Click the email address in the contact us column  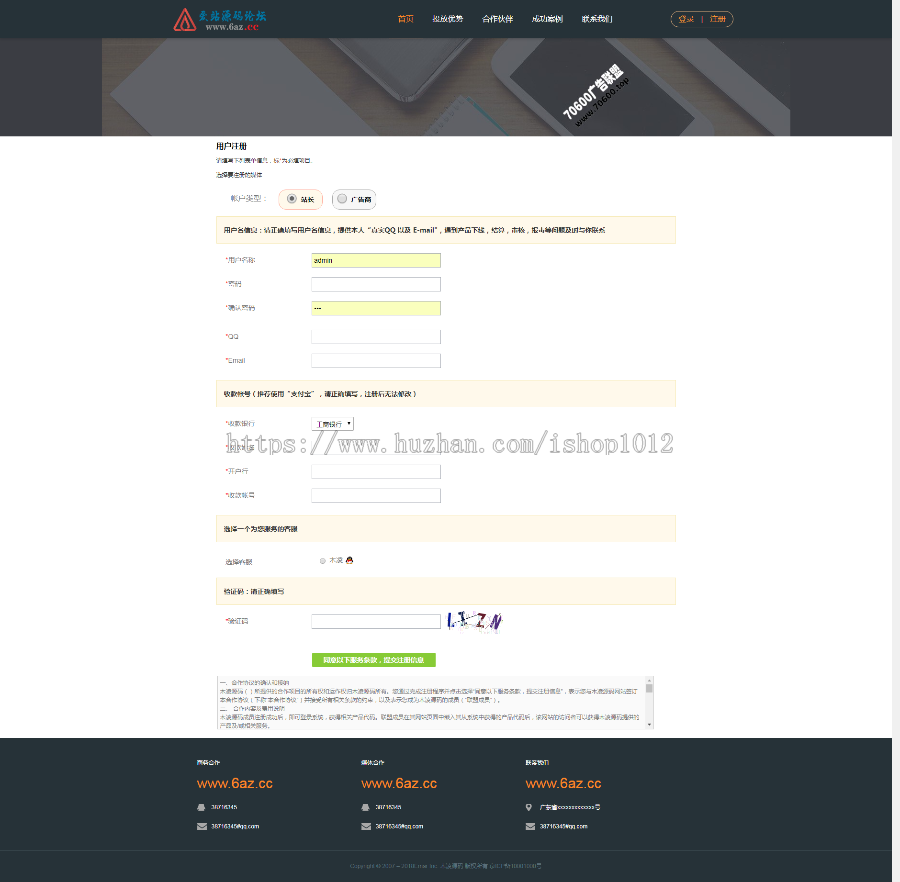pos(563,826)
